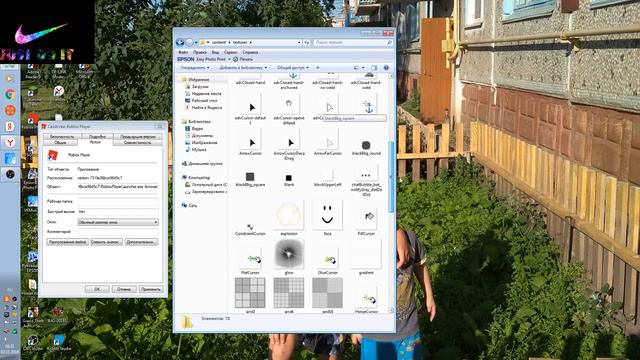Open the Explorer help question-mark icon

coord(386,68)
